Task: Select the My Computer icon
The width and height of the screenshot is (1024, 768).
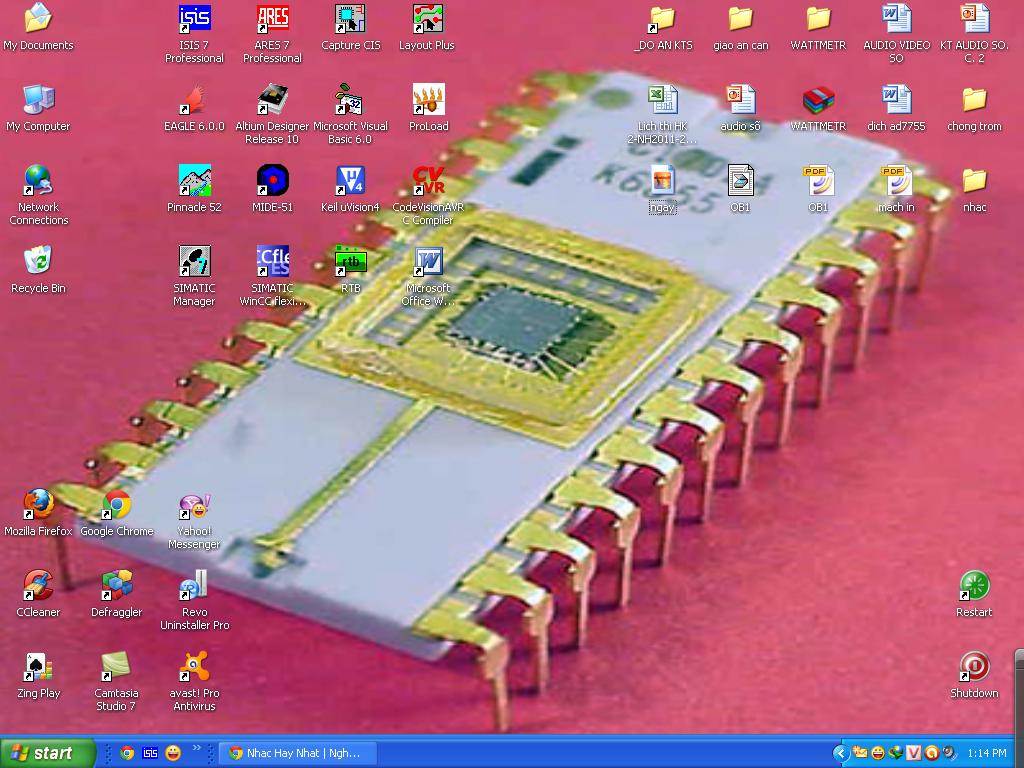Action: point(38,99)
